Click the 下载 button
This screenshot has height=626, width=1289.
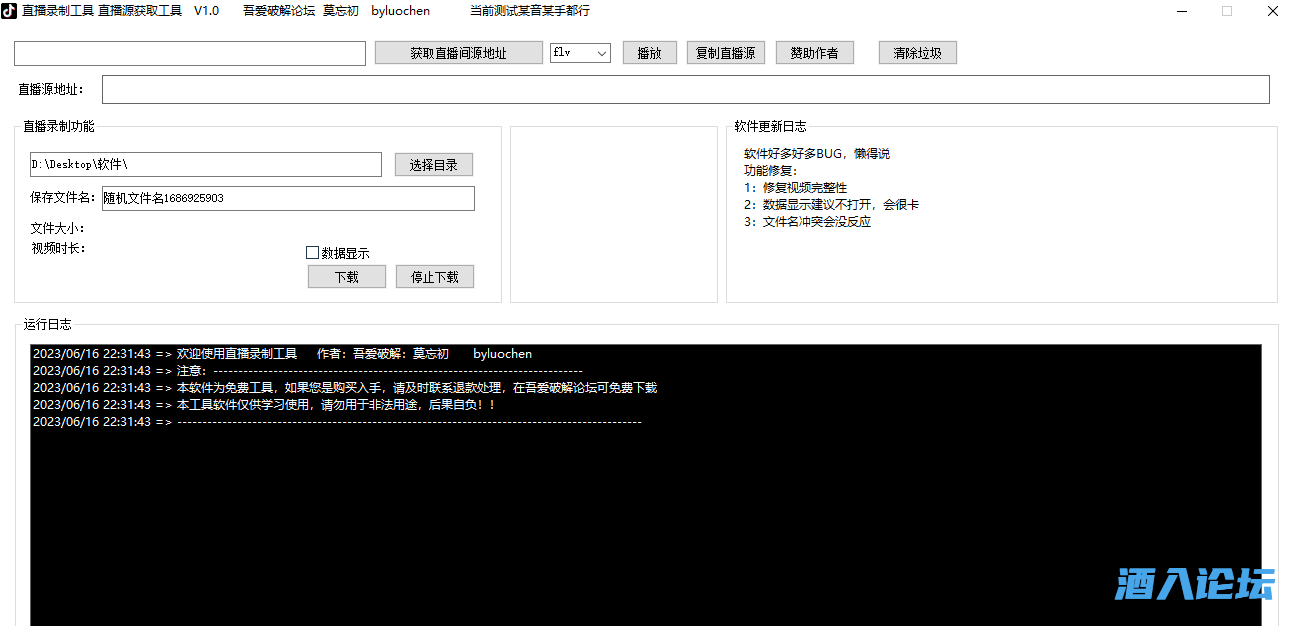point(347,277)
